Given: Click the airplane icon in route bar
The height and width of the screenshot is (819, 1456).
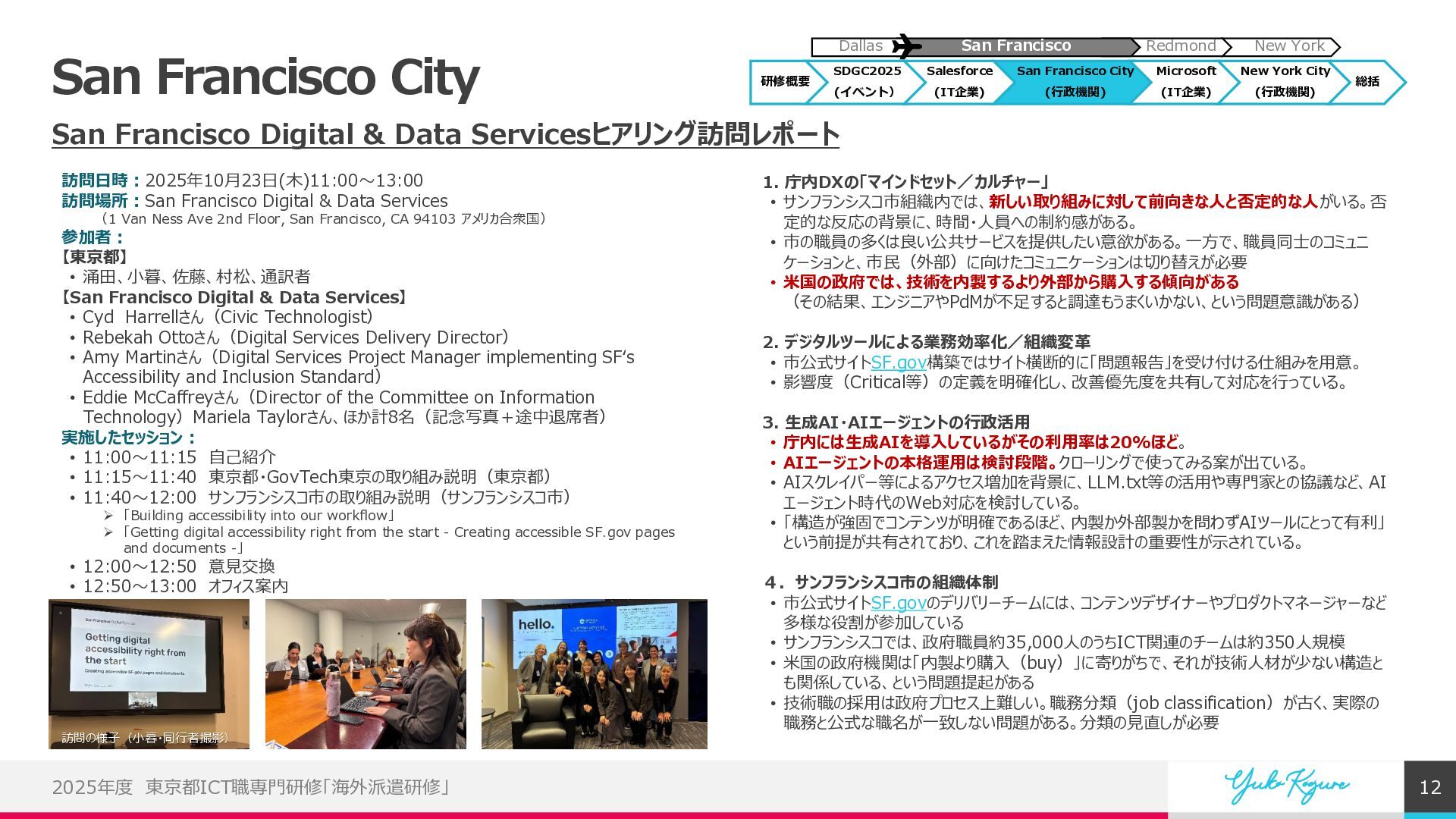Looking at the screenshot, I should [x=905, y=46].
